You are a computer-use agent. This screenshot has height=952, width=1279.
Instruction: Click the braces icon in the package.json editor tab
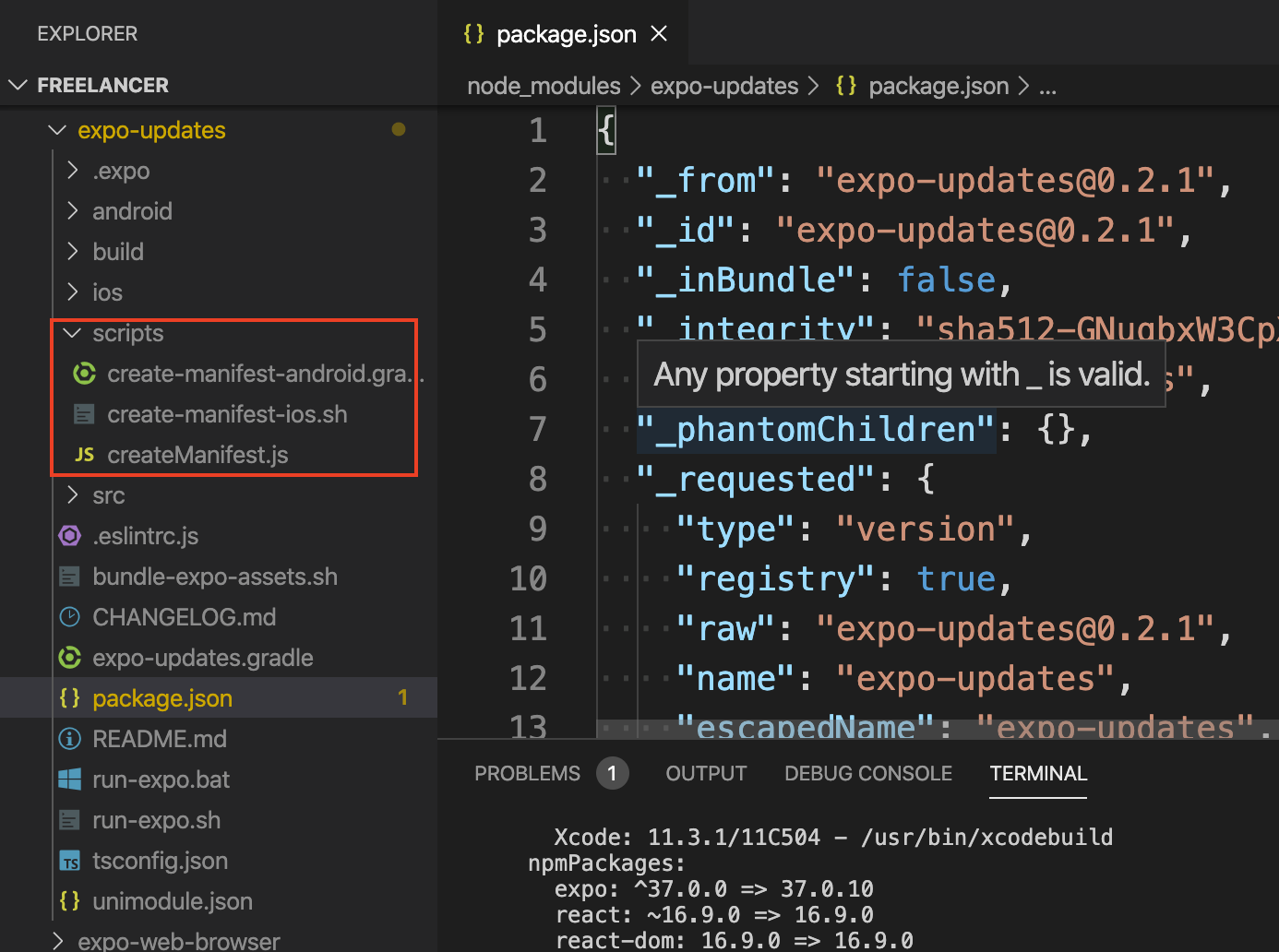pos(473,34)
